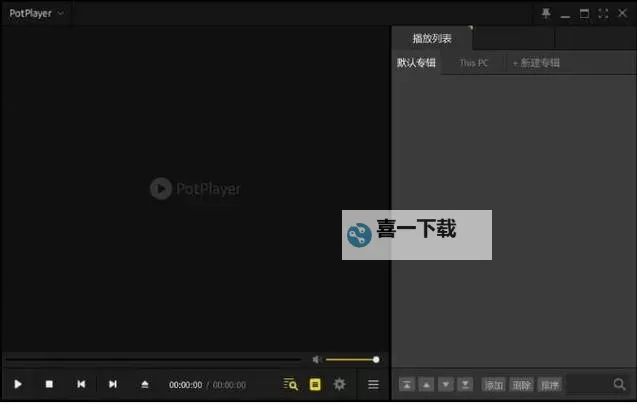Image resolution: width=637 pixels, height=404 pixels.
Task: Click the total duration 00:00:00 display
Action: pyautogui.click(x=229, y=384)
